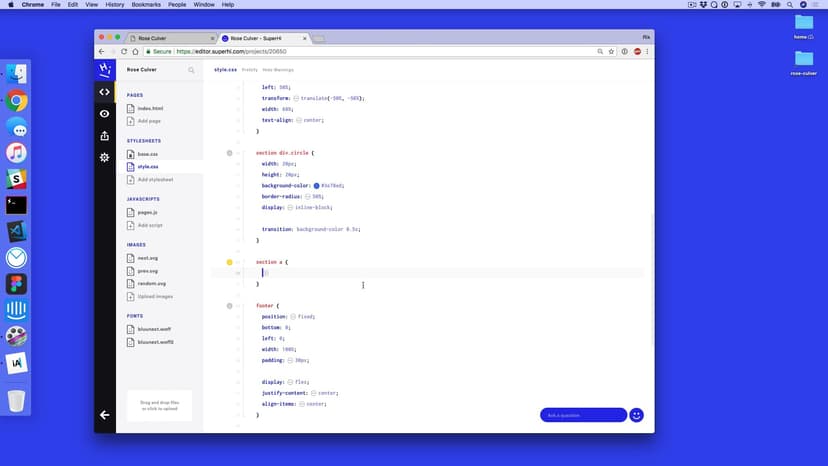
Task: Click the eye preview icon in the sidebar
Action: coord(105,114)
